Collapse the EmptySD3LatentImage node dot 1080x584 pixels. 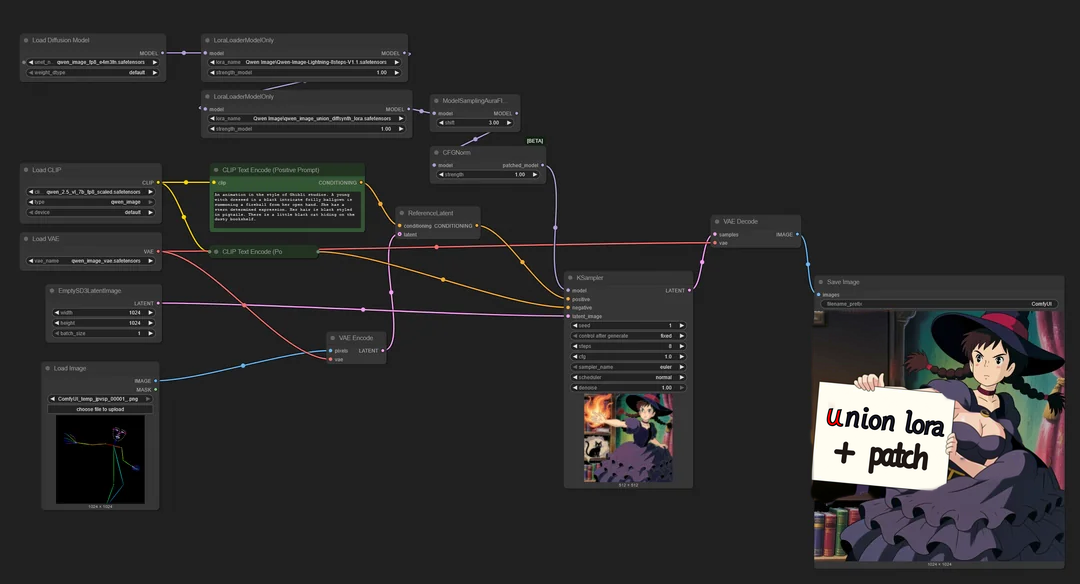click(x=52, y=291)
